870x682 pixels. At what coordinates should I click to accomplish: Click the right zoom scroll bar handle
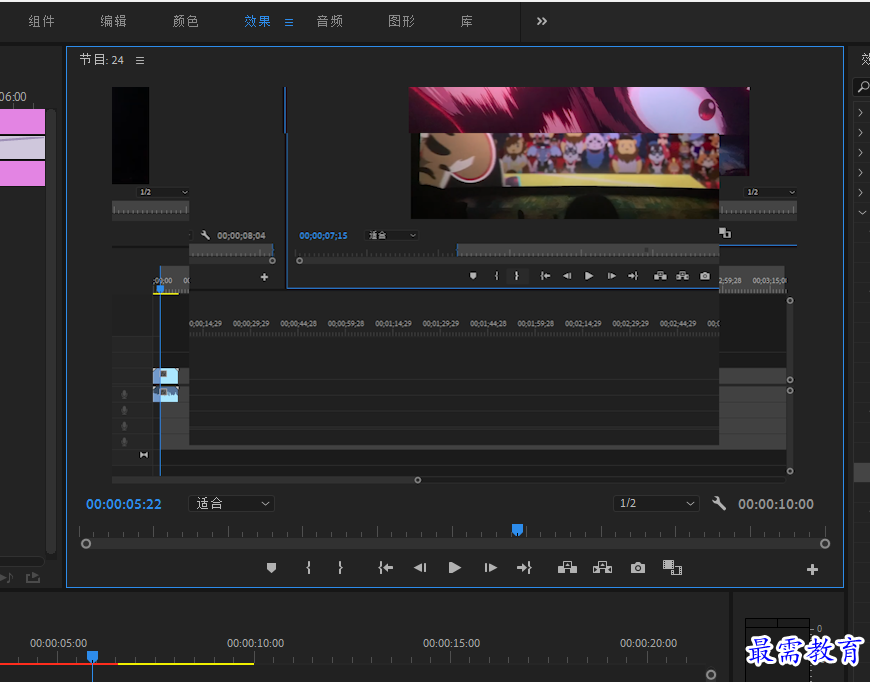825,544
